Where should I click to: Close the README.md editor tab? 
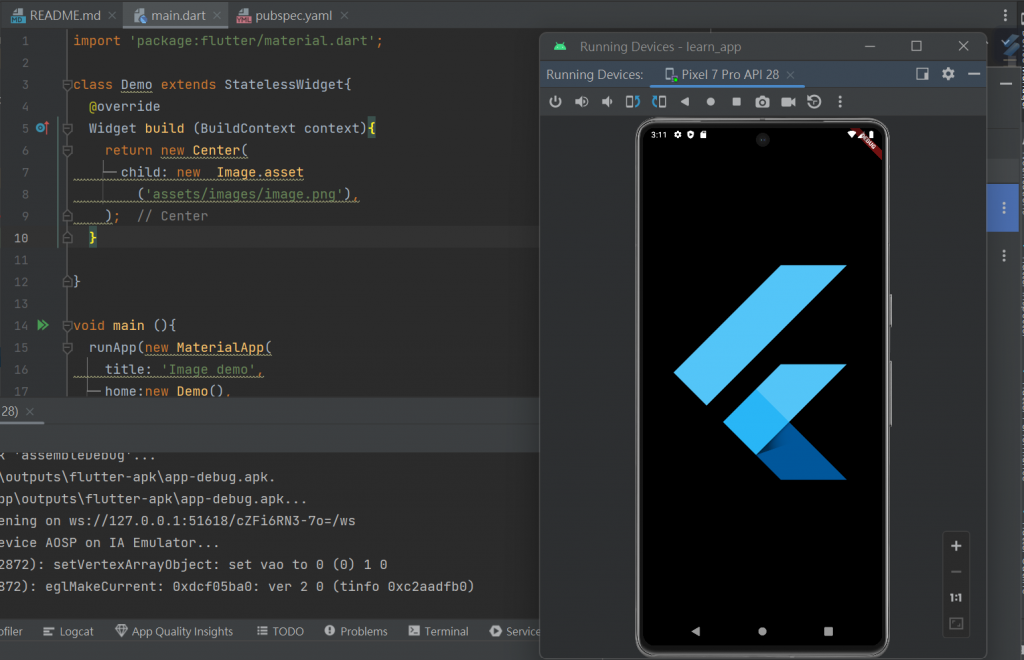click(x=112, y=15)
